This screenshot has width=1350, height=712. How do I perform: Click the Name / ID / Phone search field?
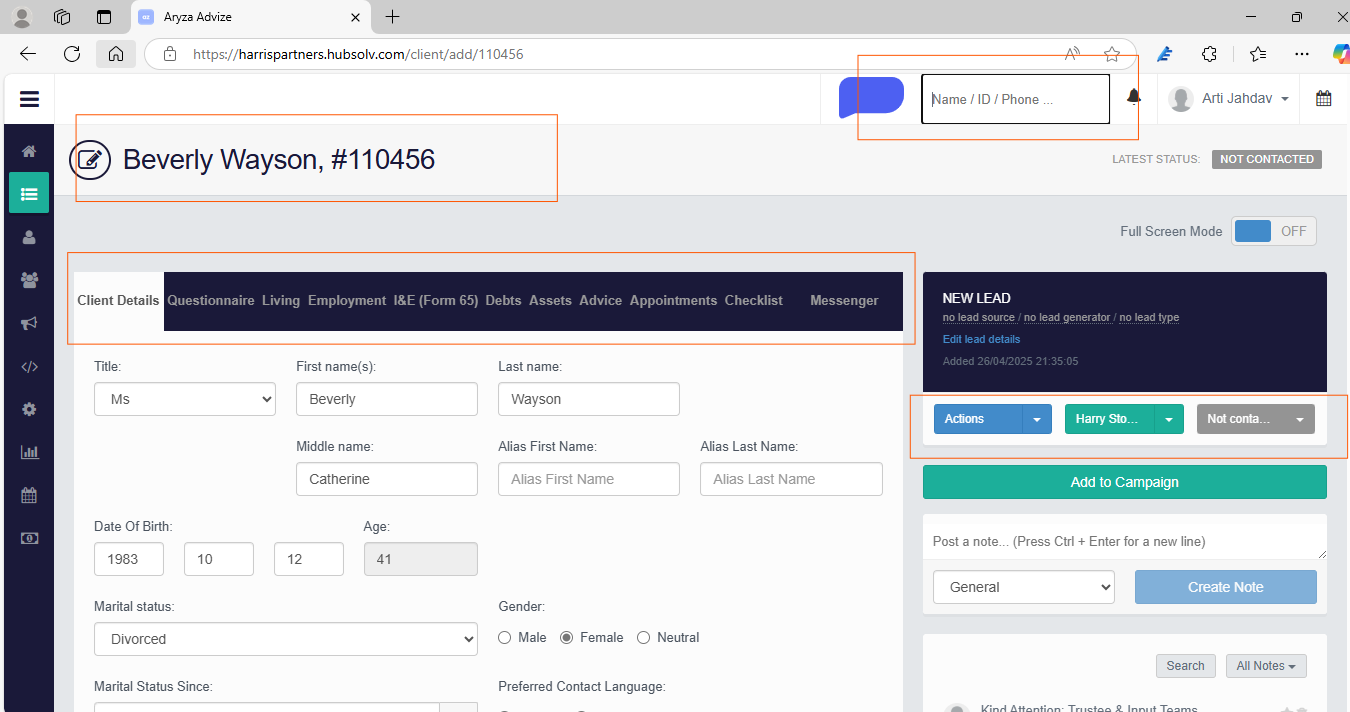pyautogui.click(x=1014, y=99)
